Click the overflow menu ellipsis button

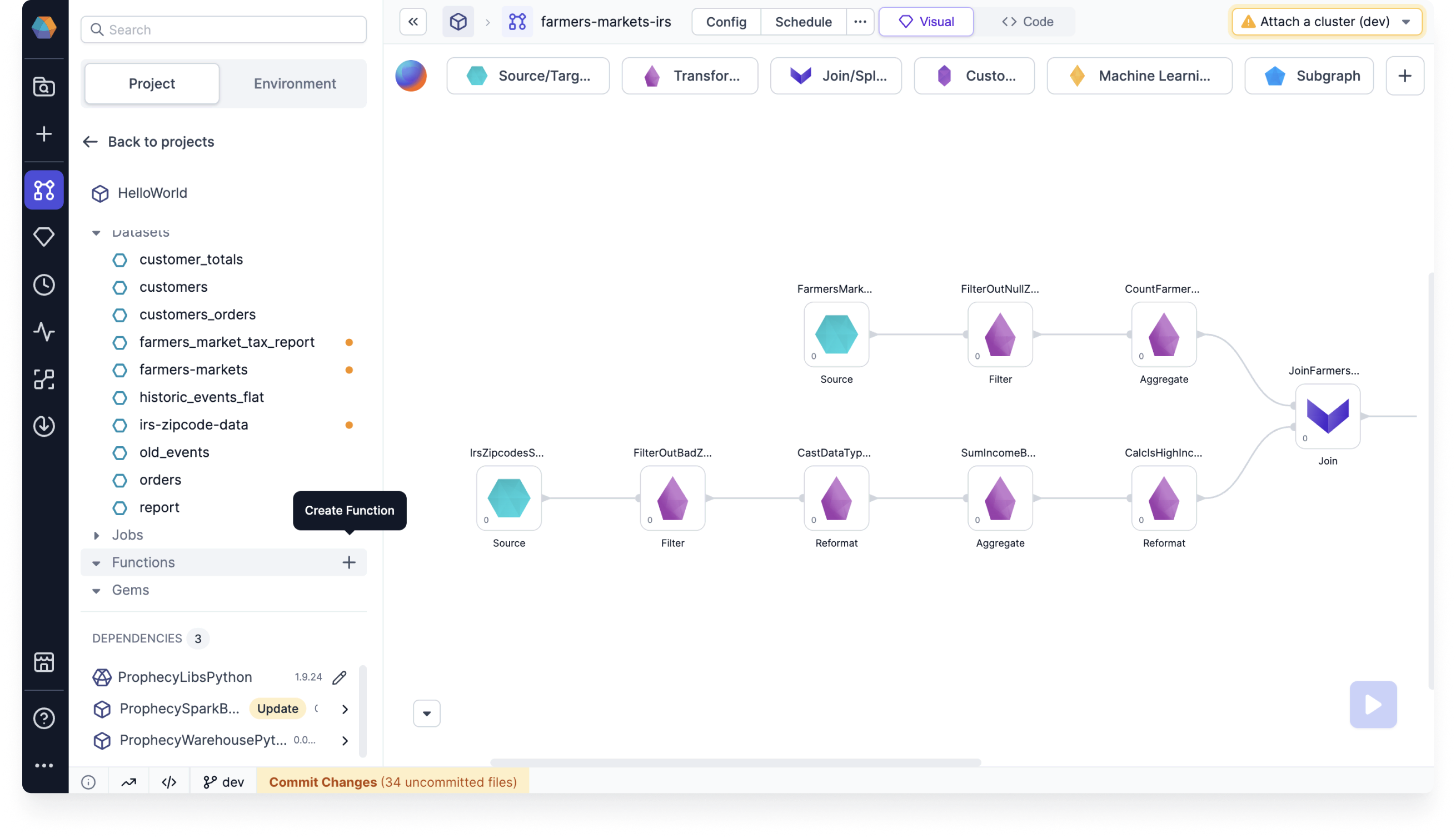pos(860,22)
